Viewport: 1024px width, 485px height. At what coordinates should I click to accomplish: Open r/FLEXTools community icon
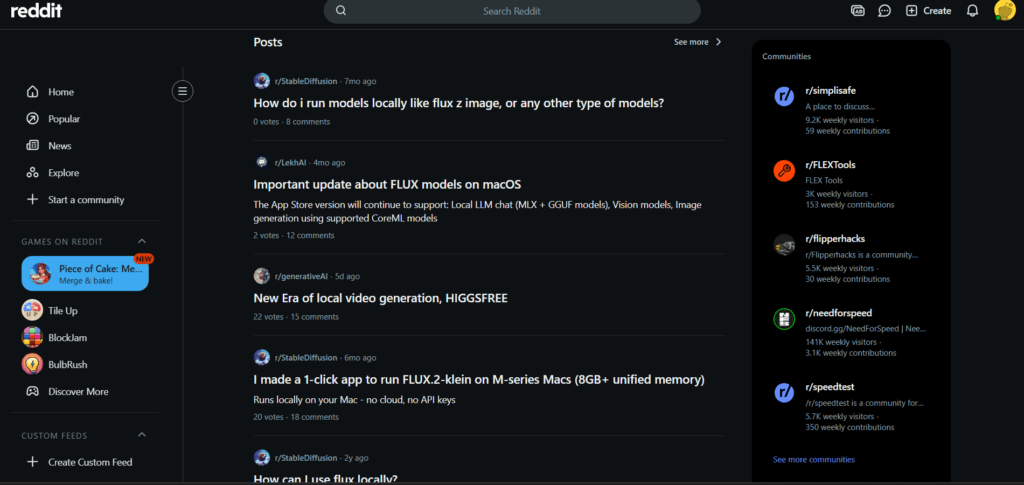(784, 171)
